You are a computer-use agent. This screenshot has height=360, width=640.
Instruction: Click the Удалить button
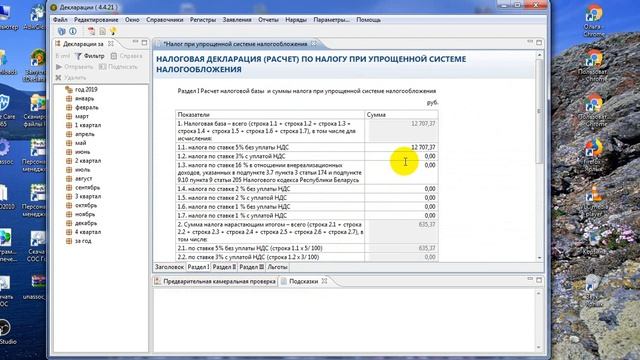tap(71, 78)
